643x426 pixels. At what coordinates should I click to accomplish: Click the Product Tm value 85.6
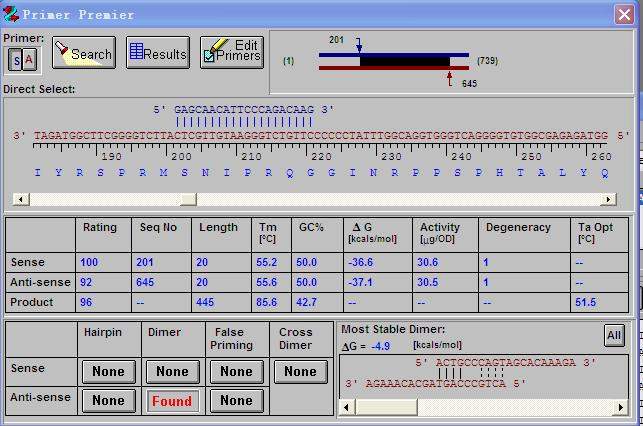pos(267,302)
